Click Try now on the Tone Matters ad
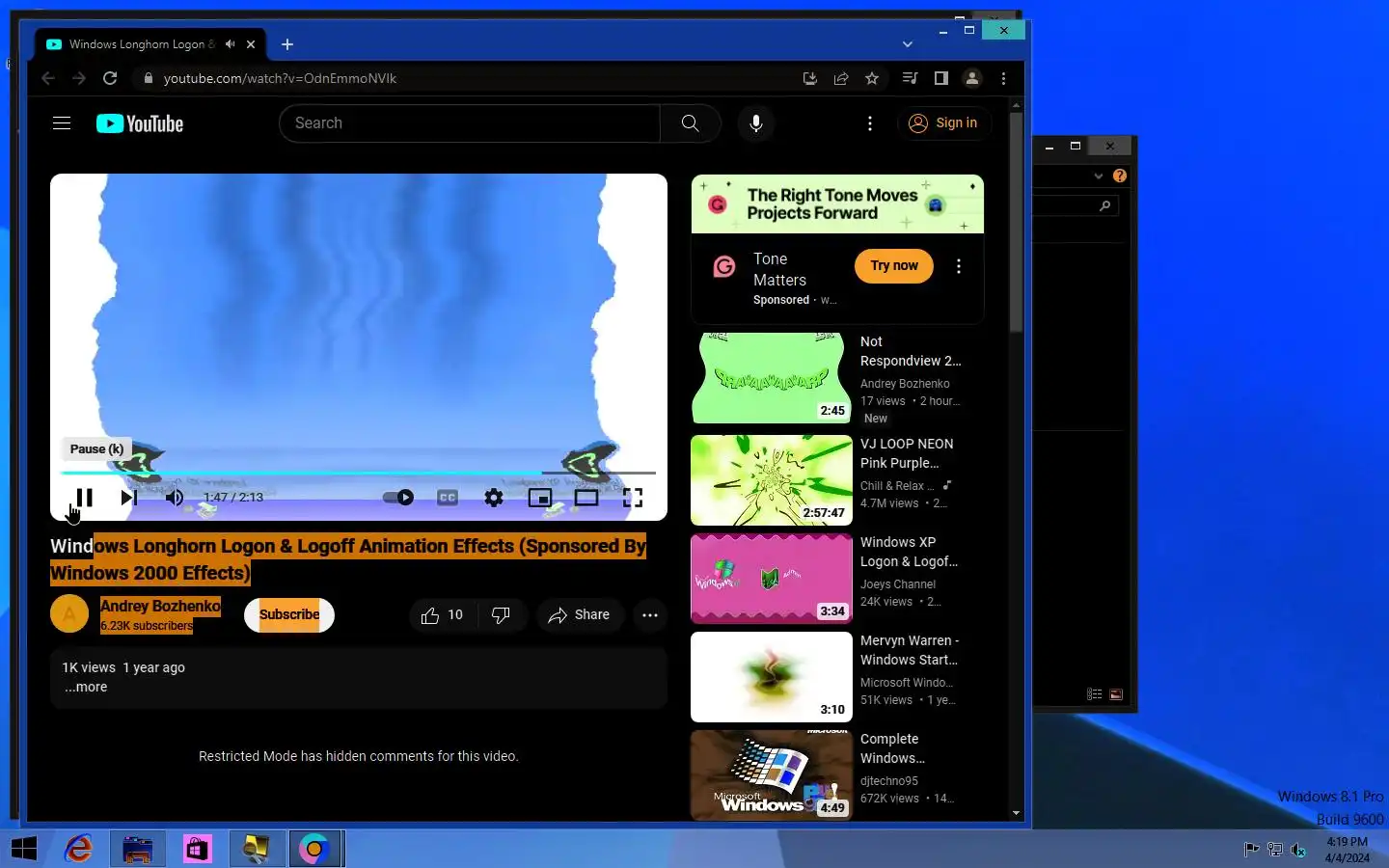The width and height of the screenshot is (1389, 868). (x=894, y=266)
